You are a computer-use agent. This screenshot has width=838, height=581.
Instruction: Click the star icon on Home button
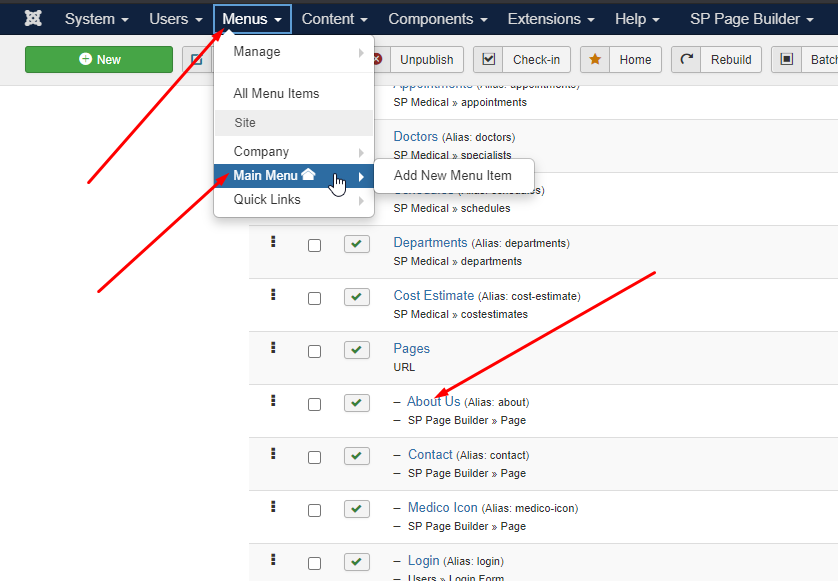[595, 59]
